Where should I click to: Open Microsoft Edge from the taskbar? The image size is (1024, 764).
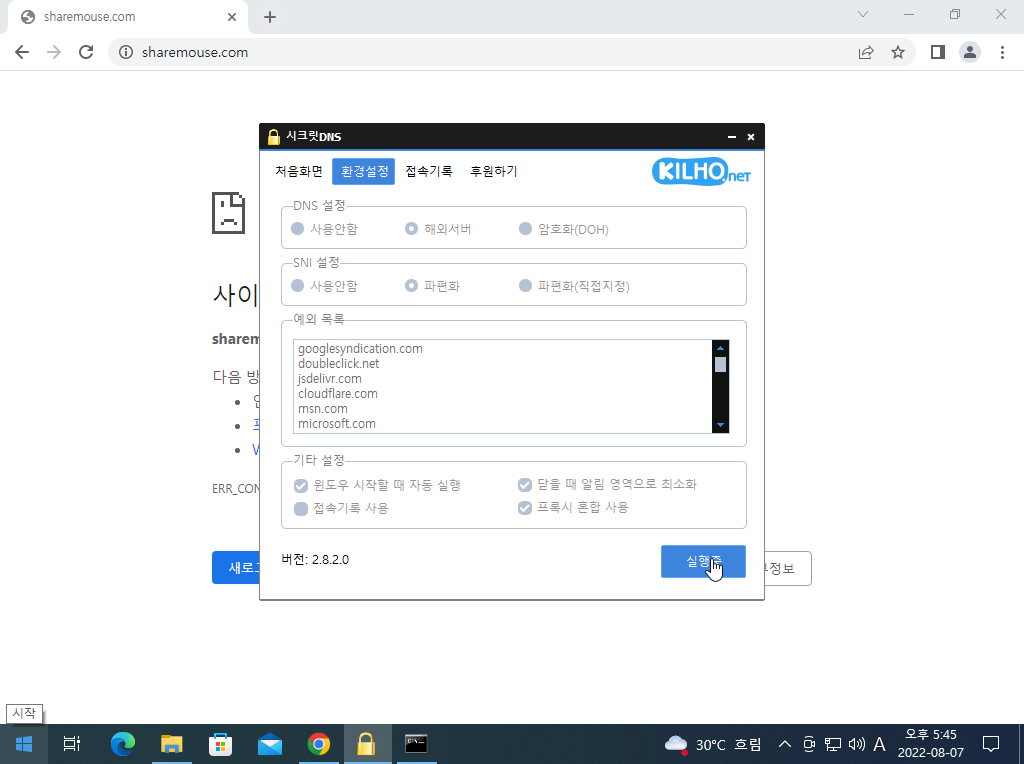pyautogui.click(x=123, y=744)
